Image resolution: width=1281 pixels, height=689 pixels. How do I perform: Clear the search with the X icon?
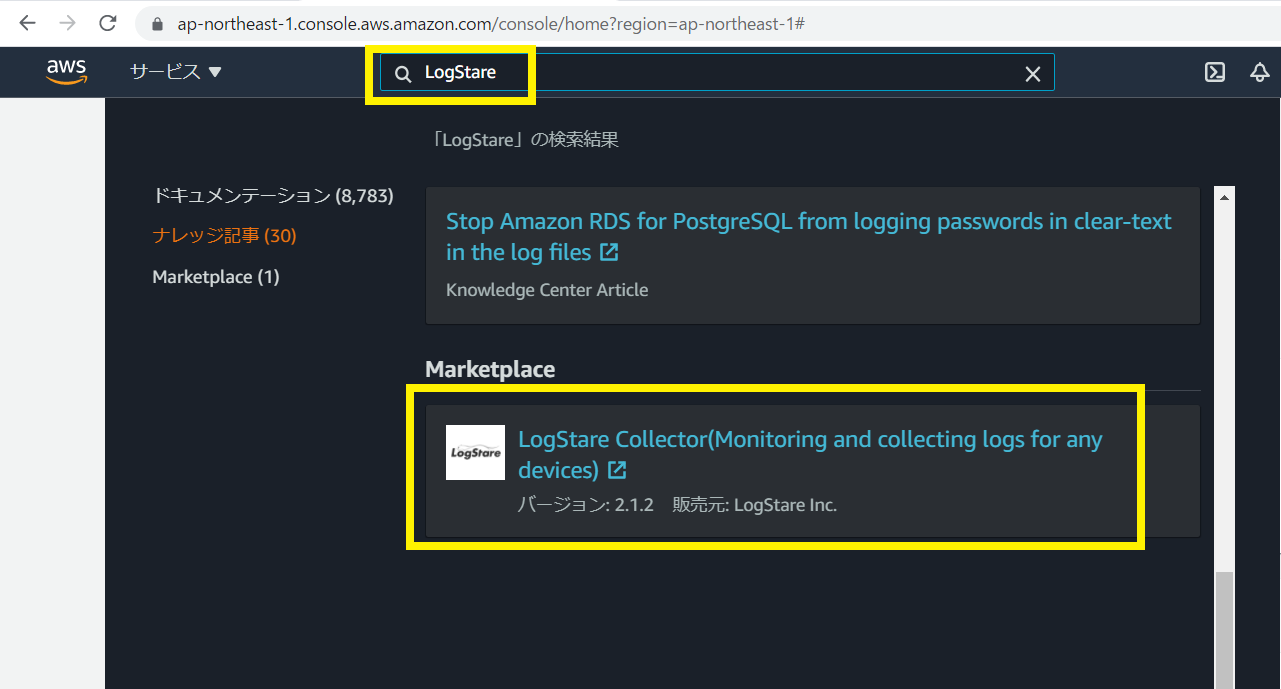click(x=1033, y=74)
